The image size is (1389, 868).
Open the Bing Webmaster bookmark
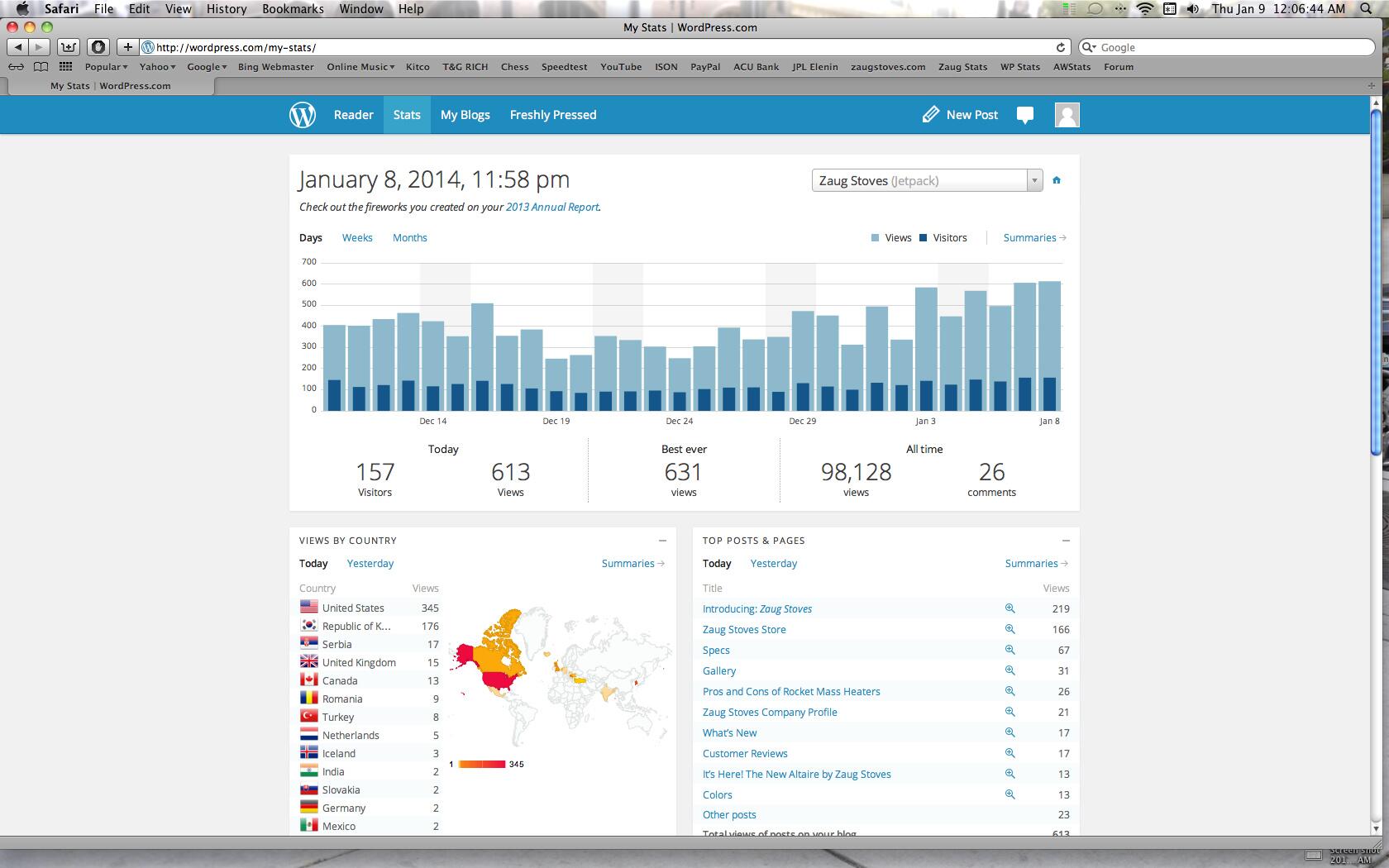pos(276,67)
